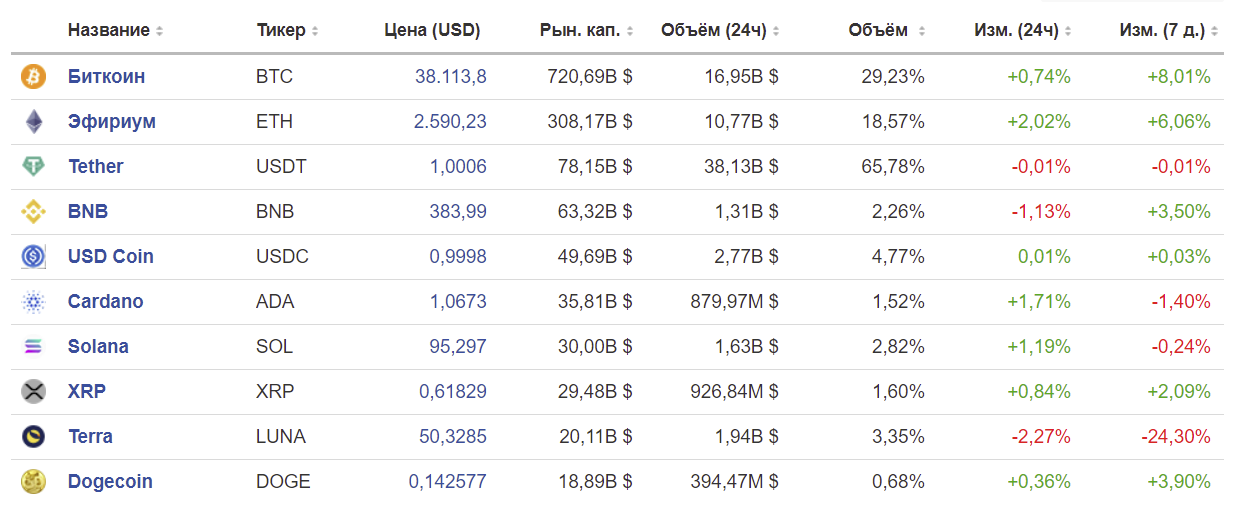Click the Цена (USD) column header
Screen dimensions: 1234x521
[x=432, y=30]
